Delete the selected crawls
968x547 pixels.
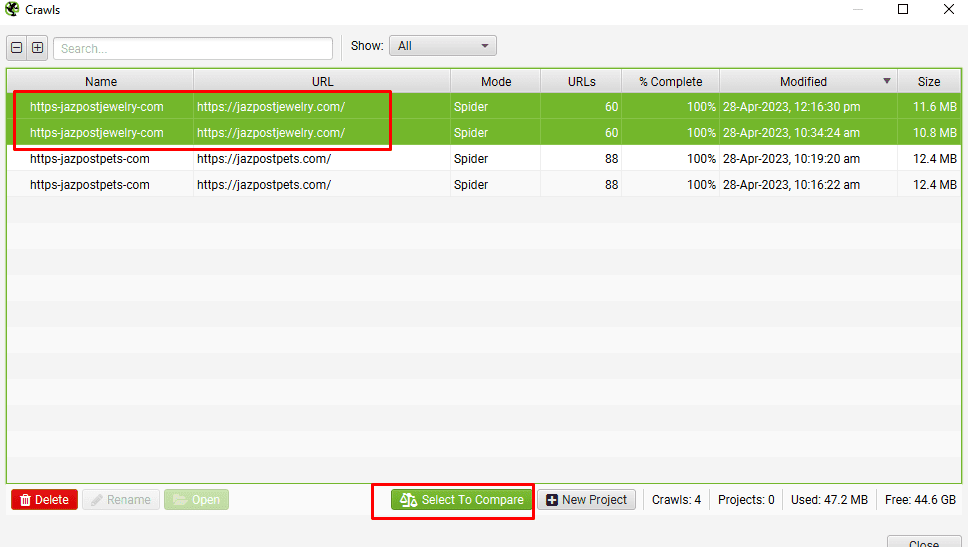[44, 499]
